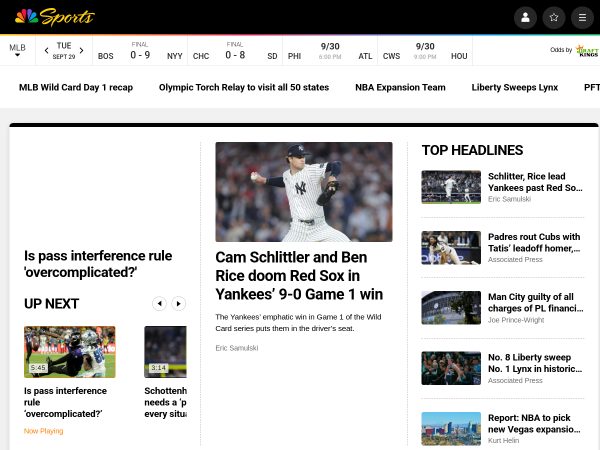
Task: Open Kurt Helin author link
Action: coord(504,440)
